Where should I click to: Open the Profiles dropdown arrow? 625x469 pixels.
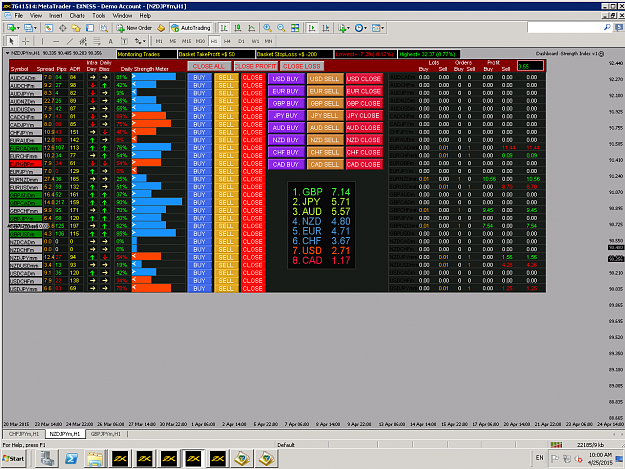point(35,28)
